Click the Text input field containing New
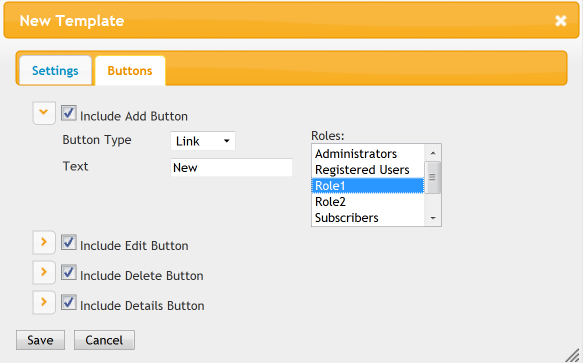 point(231,167)
